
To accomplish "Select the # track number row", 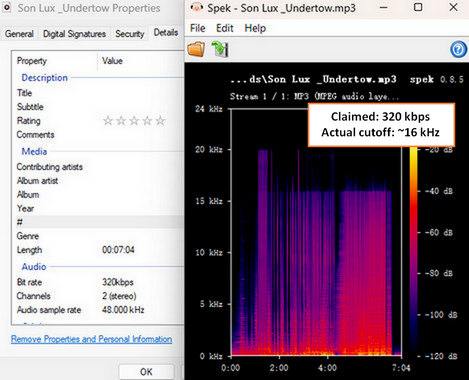I will coord(98,222).
